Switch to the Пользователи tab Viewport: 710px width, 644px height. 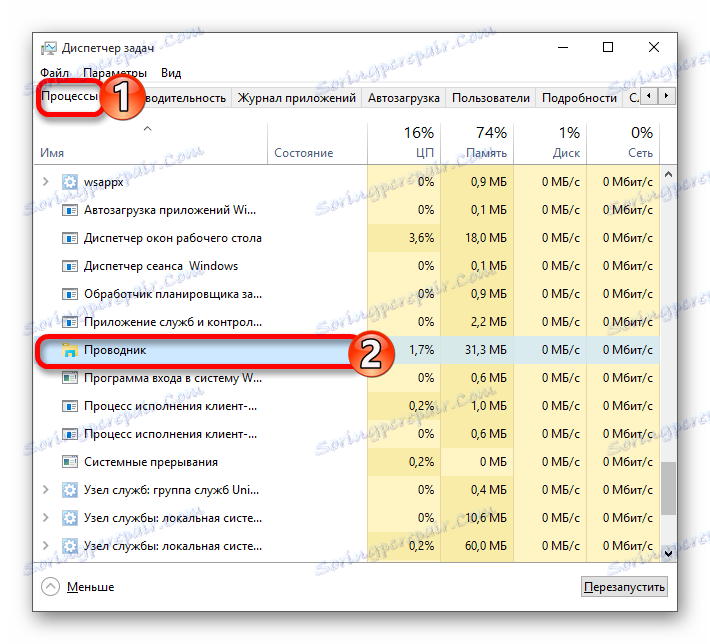(x=490, y=98)
